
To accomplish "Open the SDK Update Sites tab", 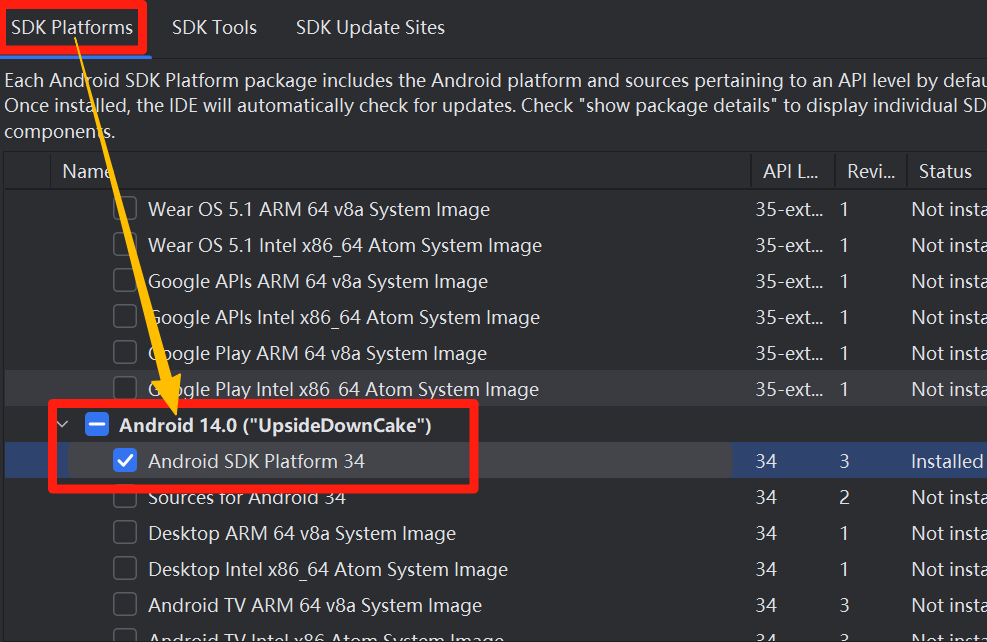I will pyautogui.click(x=370, y=28).
